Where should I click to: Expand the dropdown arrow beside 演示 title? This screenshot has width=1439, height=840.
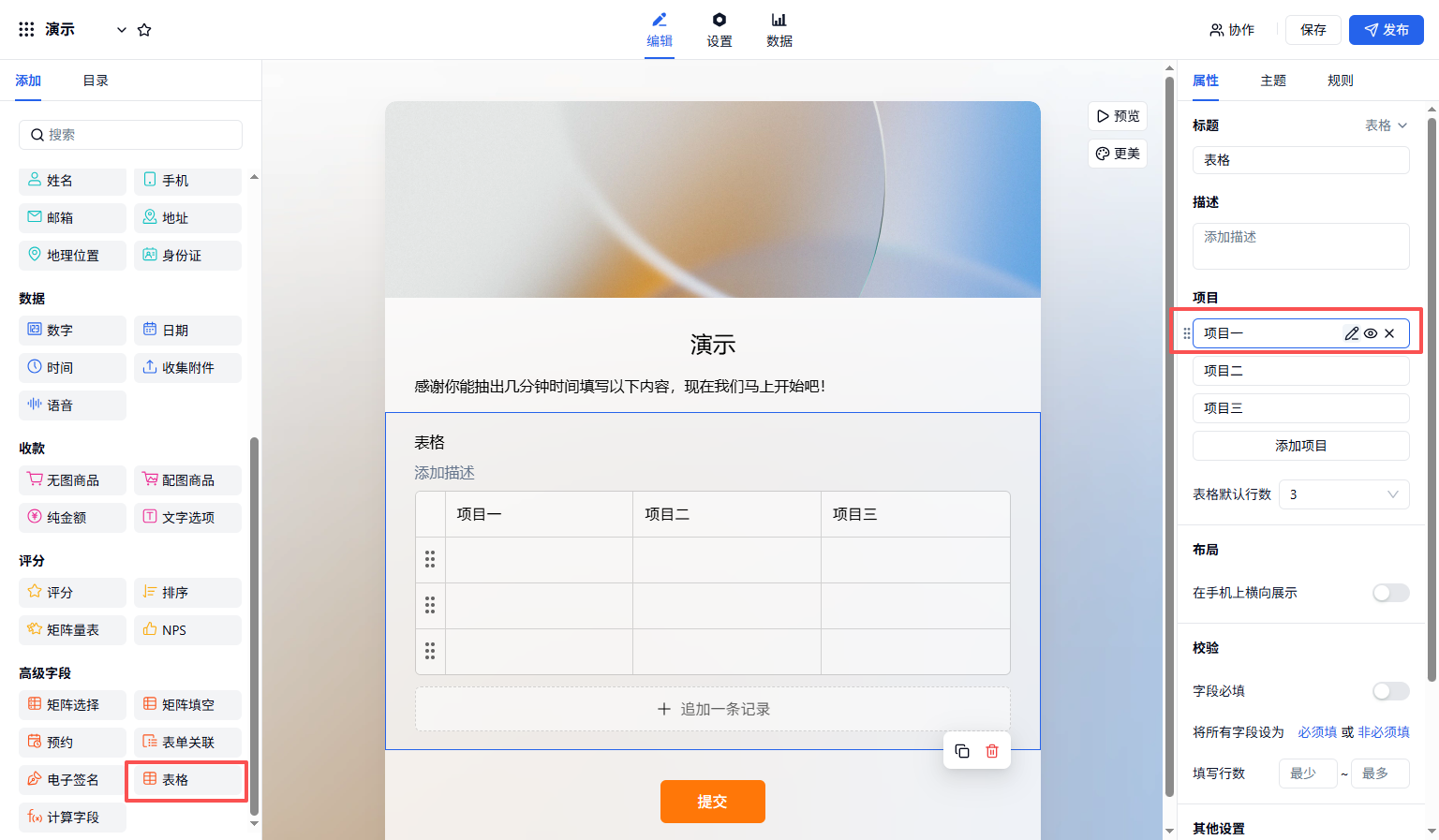(122, 30)
